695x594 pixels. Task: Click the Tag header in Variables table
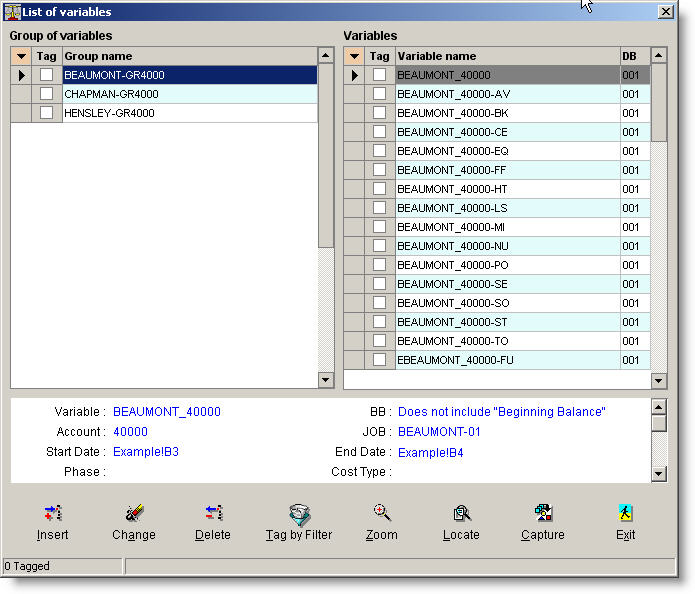380,56
